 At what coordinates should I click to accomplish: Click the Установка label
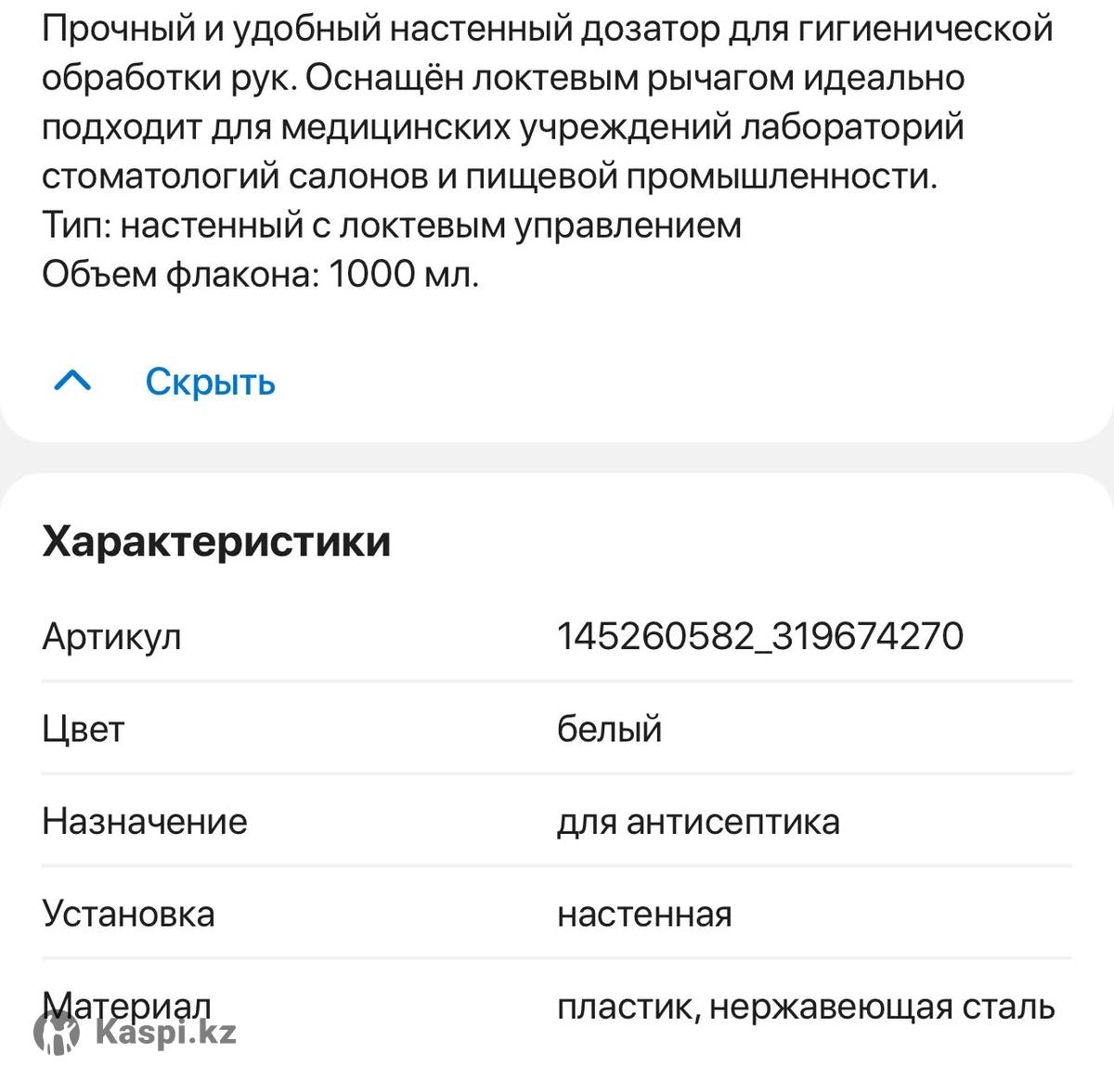click(128, 915)
